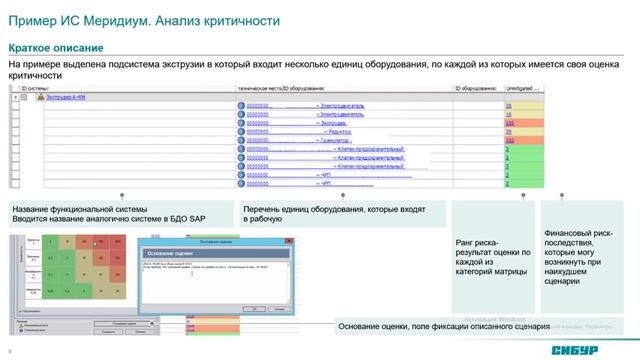Click the blue circle icon in the Экструдер row
Image resolution: width=640 pixels, height=360 pixels.
(241, 123)
